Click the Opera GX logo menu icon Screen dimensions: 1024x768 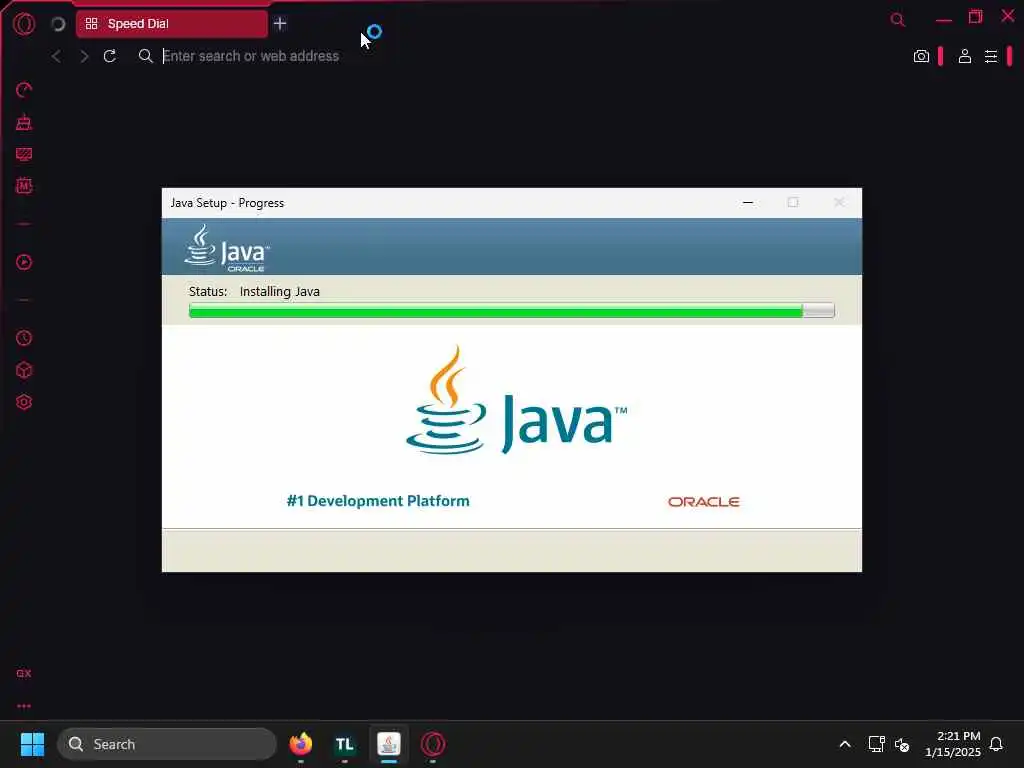24,24
